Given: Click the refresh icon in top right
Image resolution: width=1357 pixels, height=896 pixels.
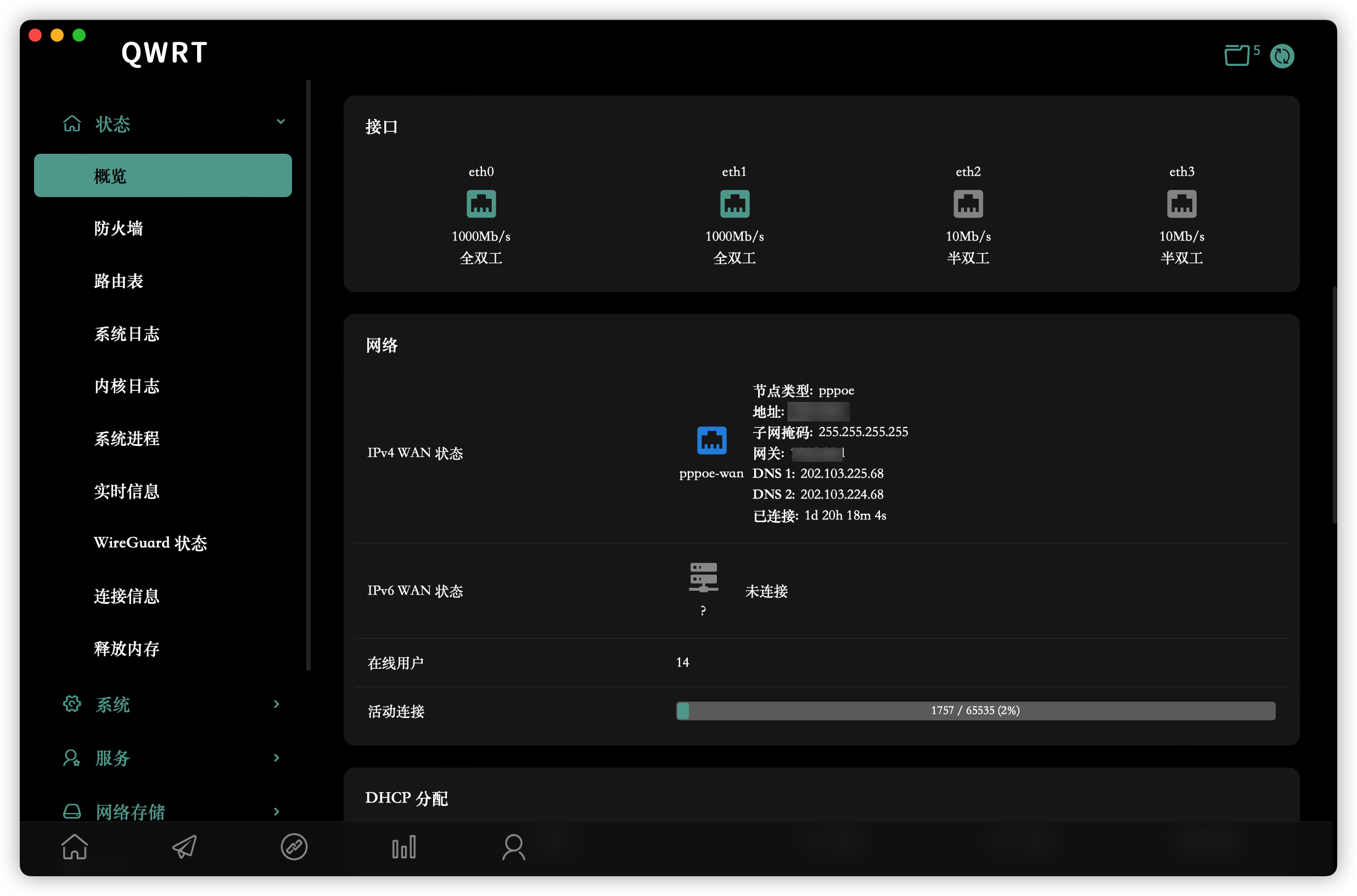Looking at the screenshot, I should [1282, 56].
